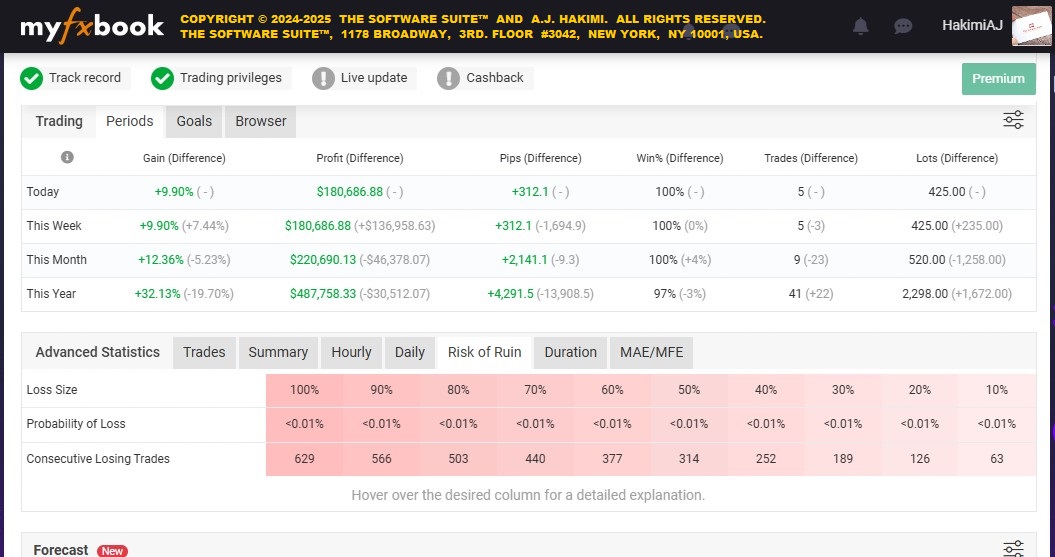Select the Risk of Ruin tab
Screen dimensions: 1055x557
484,352
